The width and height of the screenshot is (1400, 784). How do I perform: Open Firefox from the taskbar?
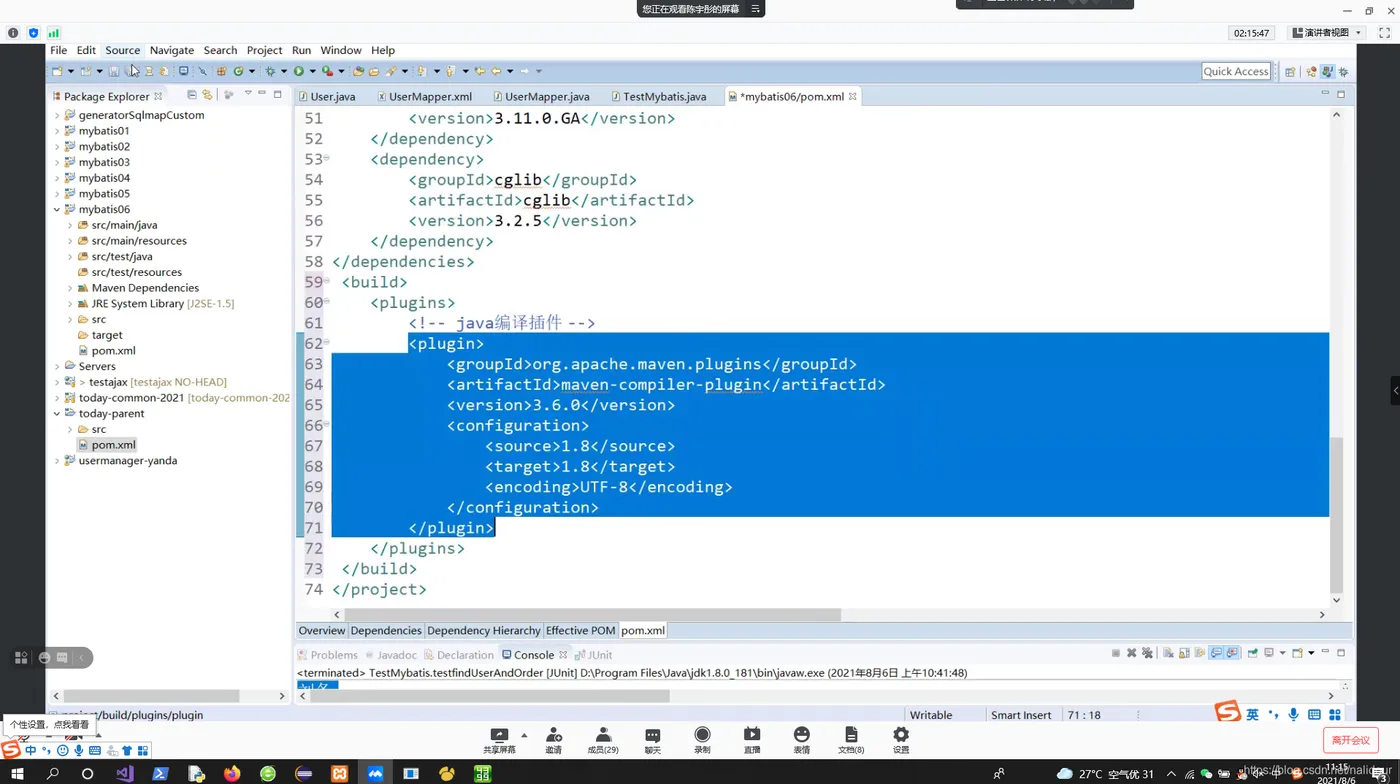(x=232, y=773)
